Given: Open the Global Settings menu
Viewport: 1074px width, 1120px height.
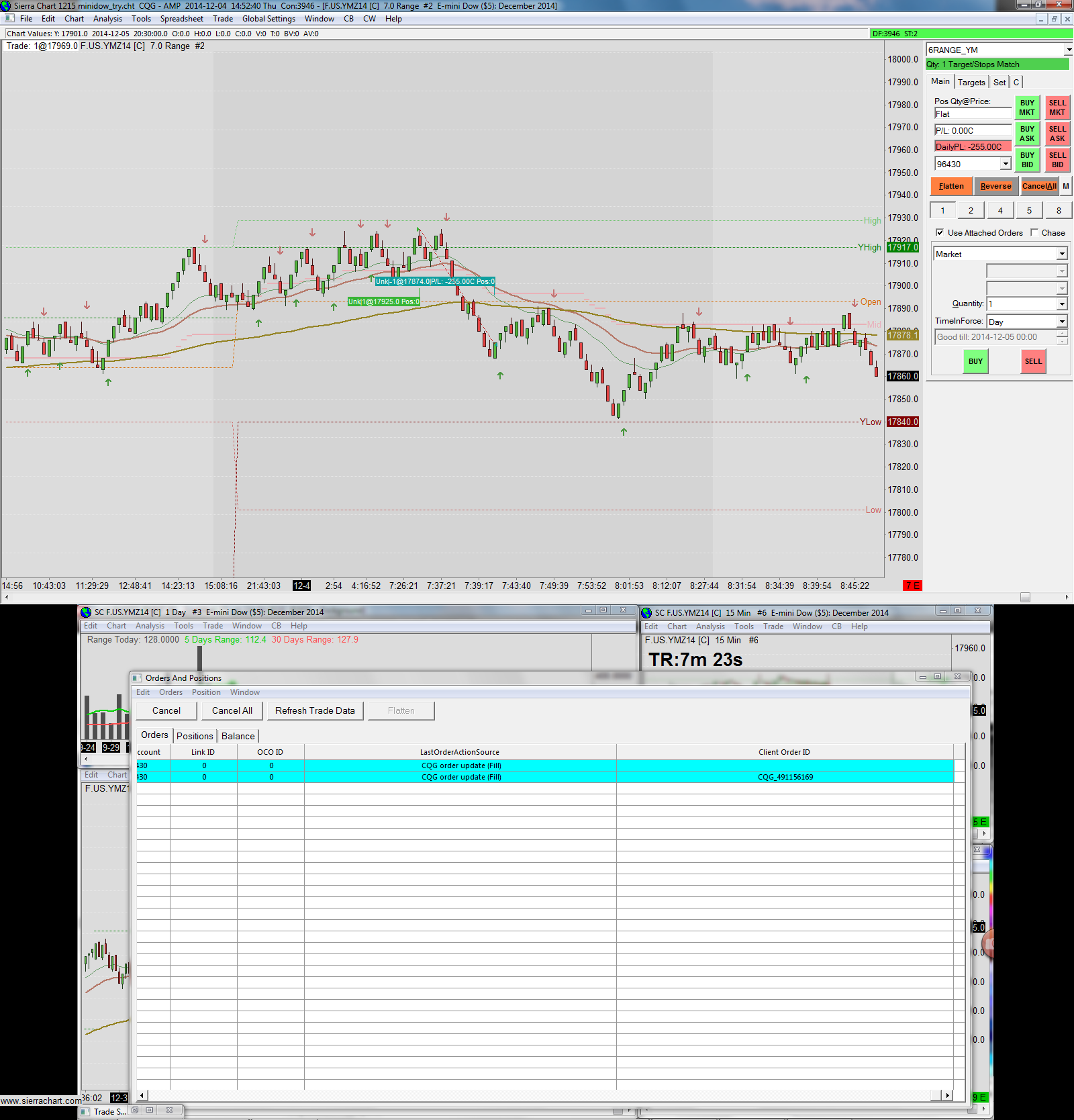Looking at the screenshot, I should (x=268, y=19).
